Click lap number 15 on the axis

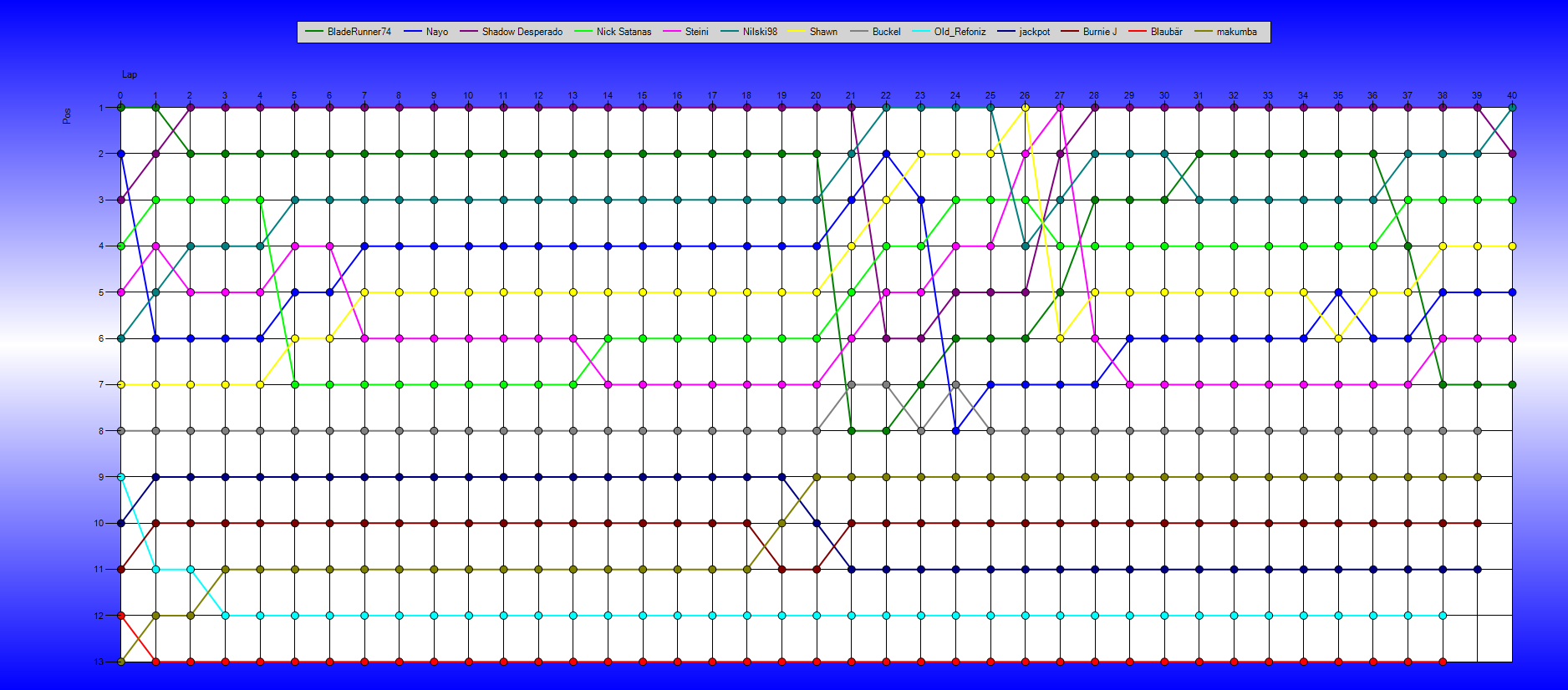(x=642, y=95)
